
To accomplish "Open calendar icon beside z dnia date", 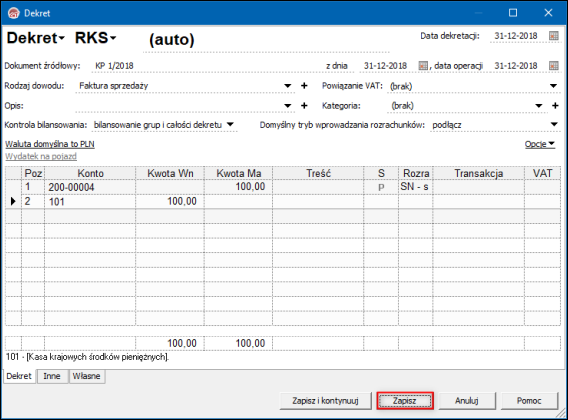I will pyautogui.click(x=423, y=66).
